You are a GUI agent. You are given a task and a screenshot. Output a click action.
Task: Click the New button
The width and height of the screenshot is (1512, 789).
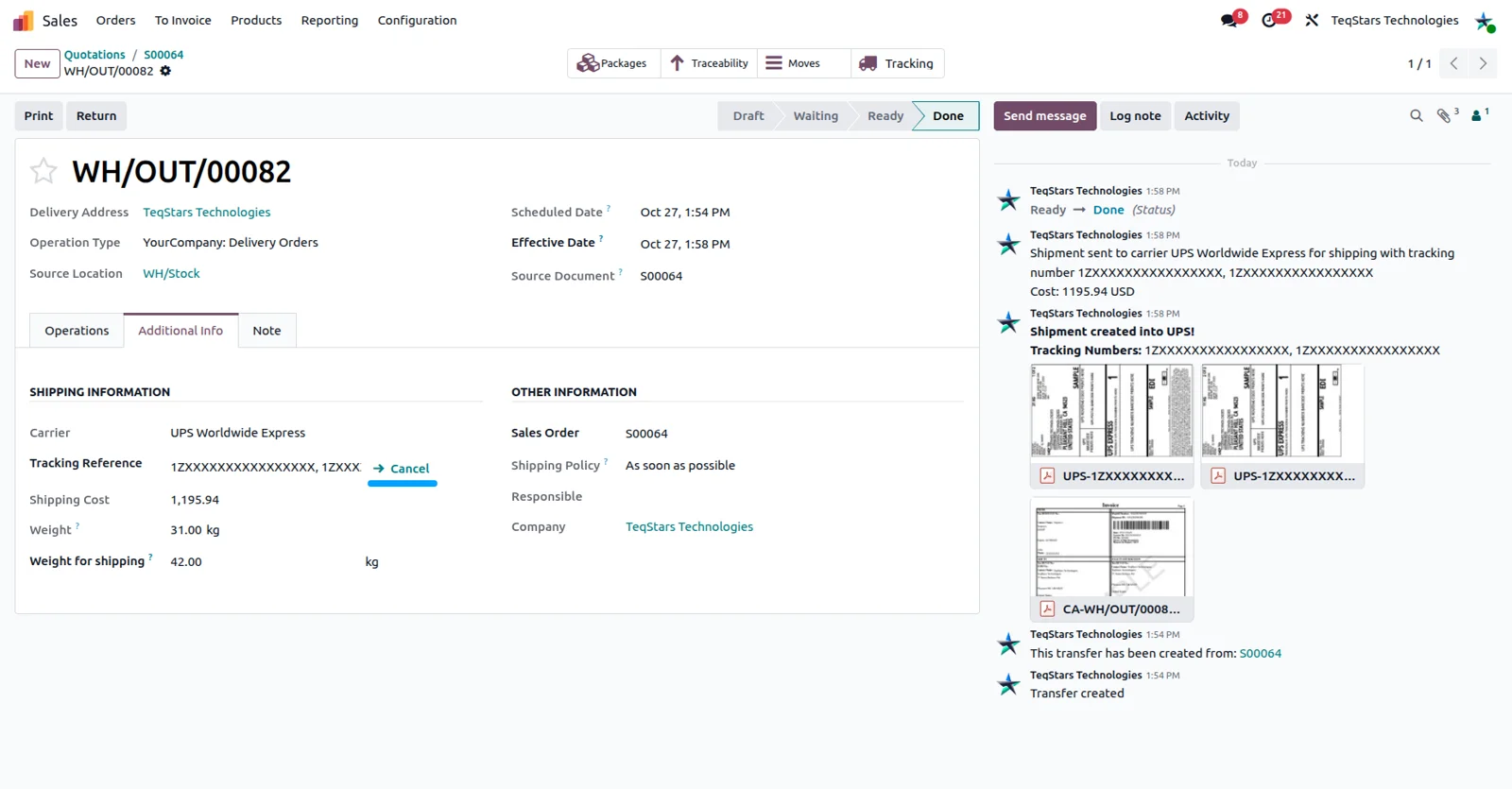(x=38, y=63)
